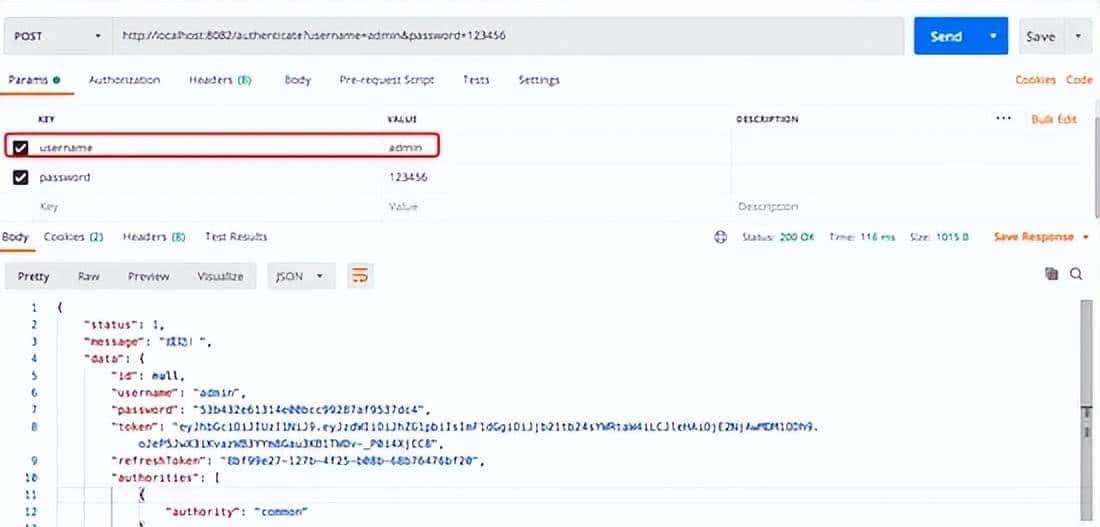Open the Test Results tab
This screenshot has width=1100, height=527.
pos(236,237)
